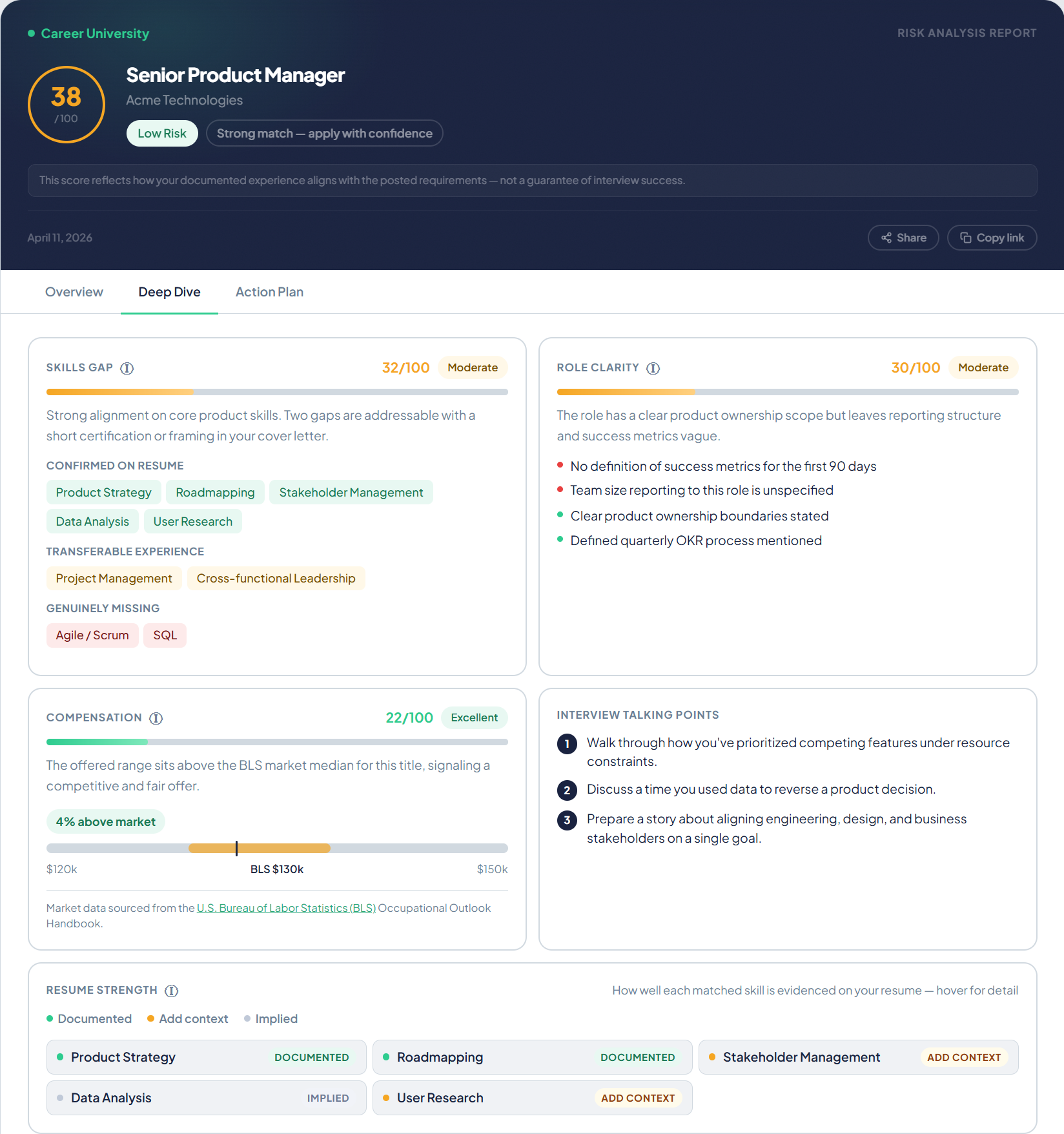Click the 30/100 role clarity score
Screen dimensions: 1064x1134
click(916, 367)
